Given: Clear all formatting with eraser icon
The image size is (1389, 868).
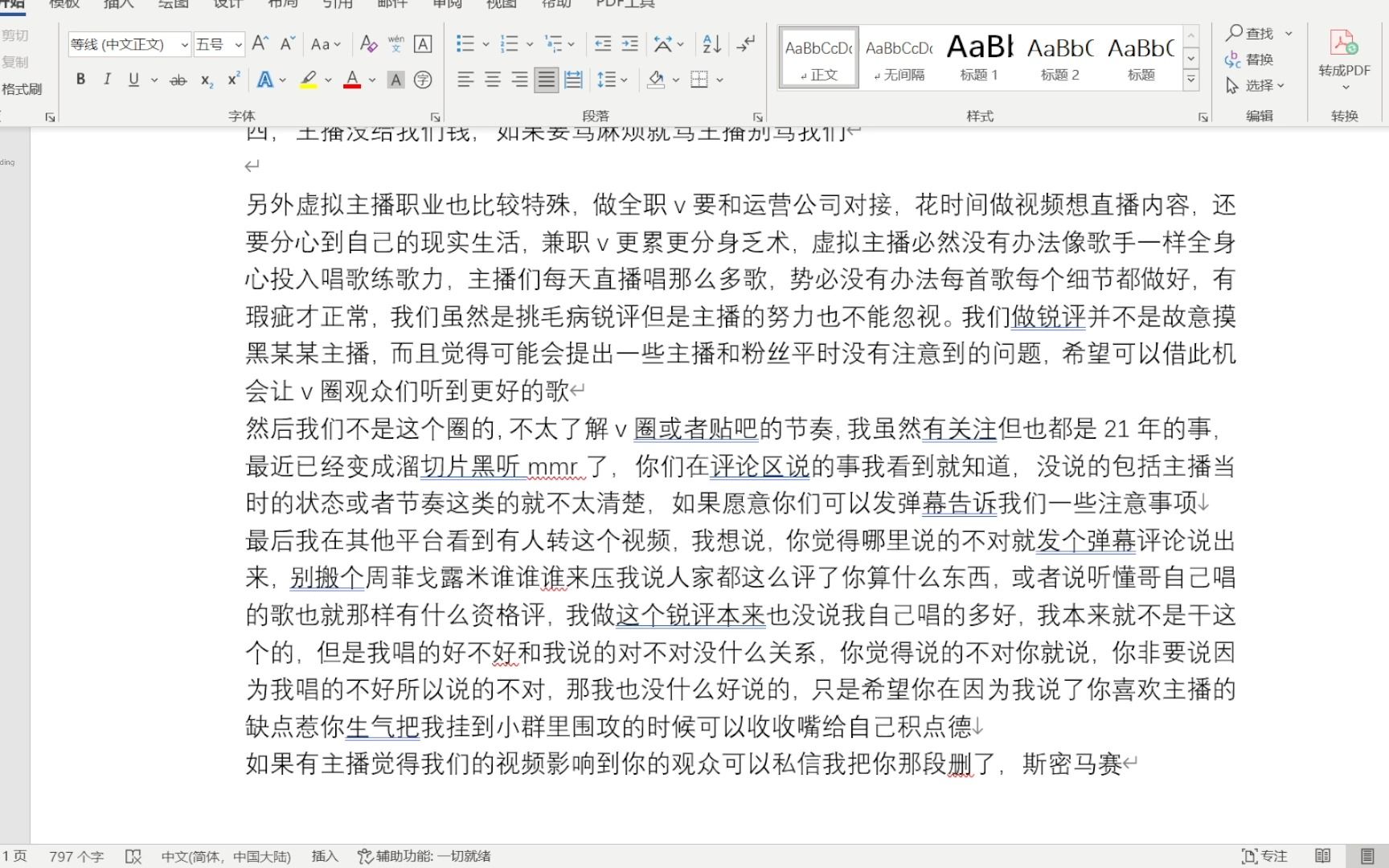Looking at the screenshot, I should 369,43.
